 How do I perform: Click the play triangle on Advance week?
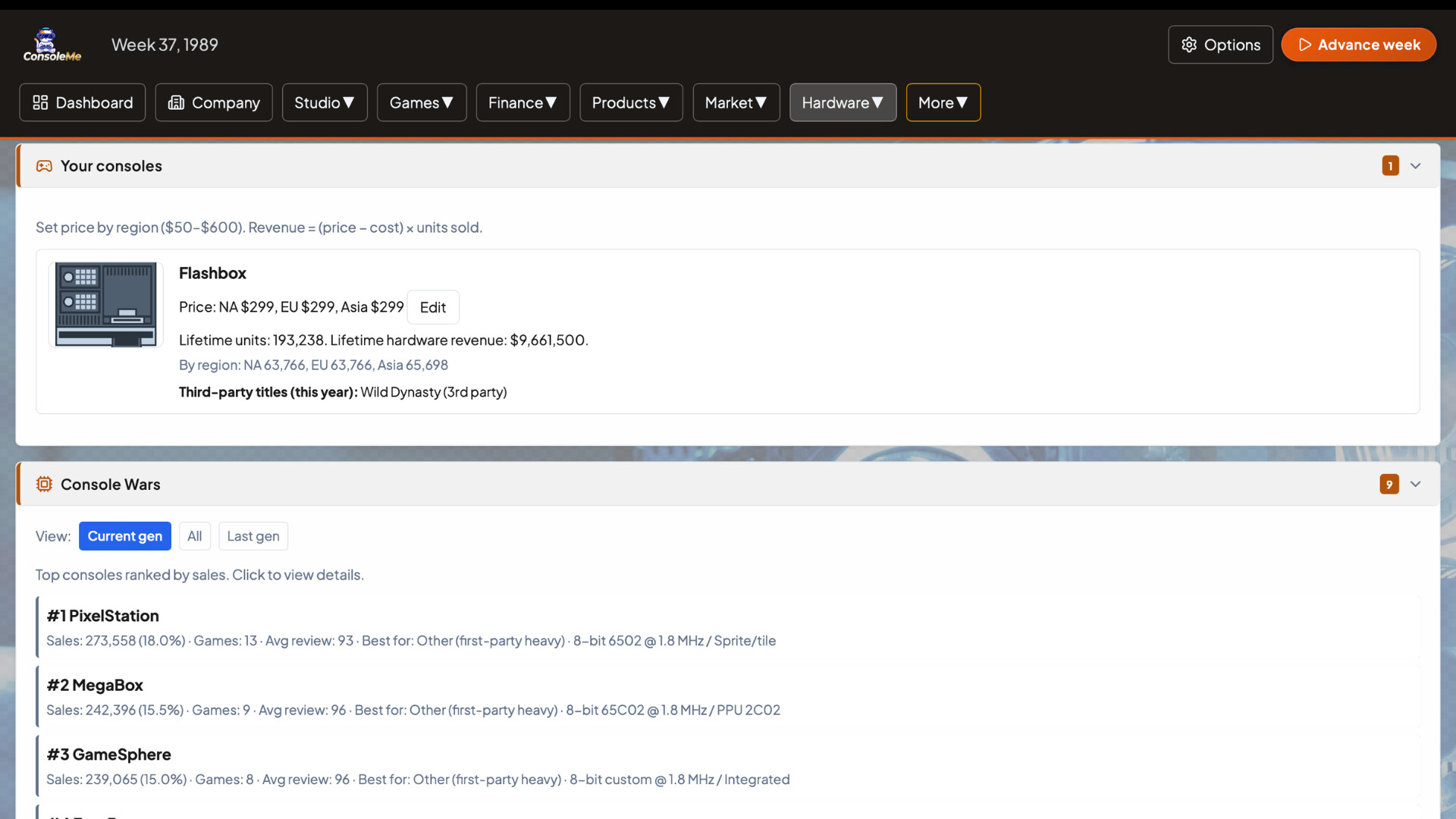(x=1305, y=44)
